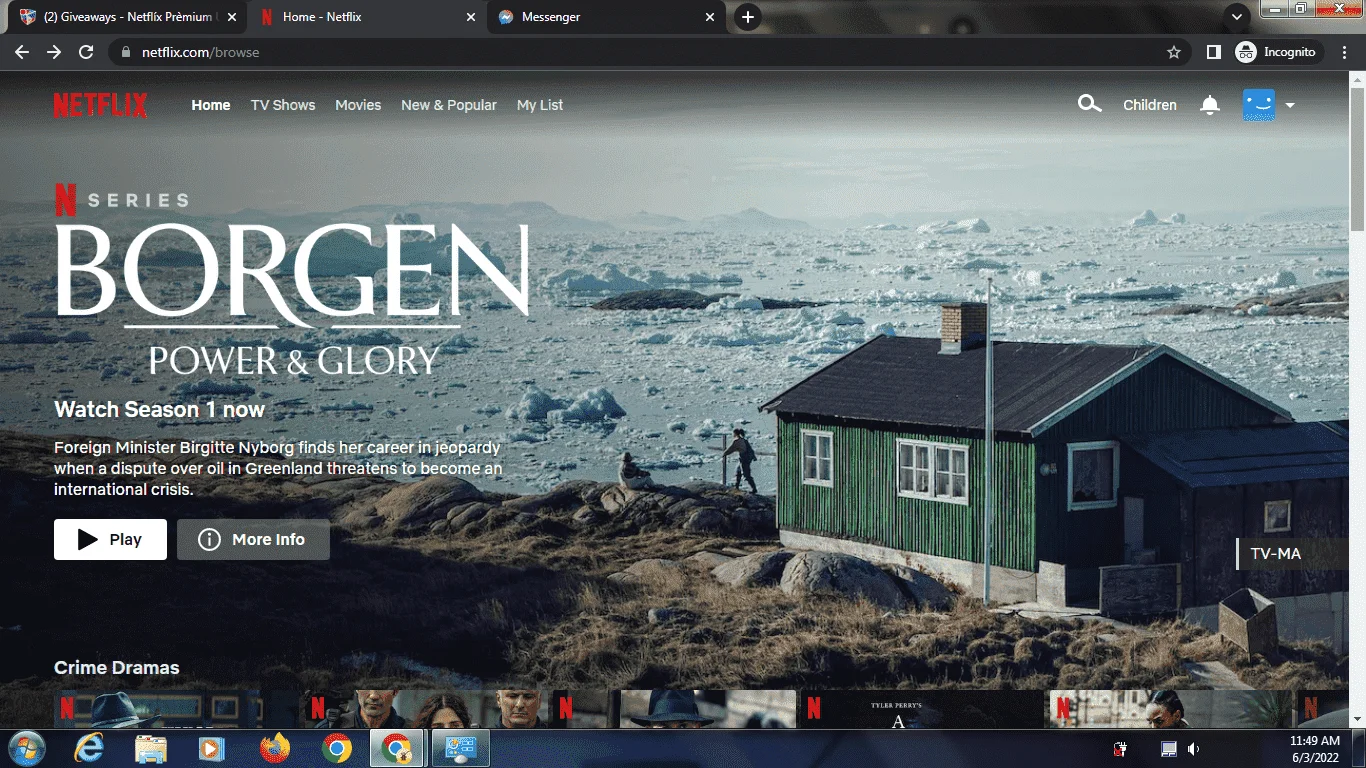Open Movies in the Netflix navigation
The image size is (1366, 768).
pos(358,105)
